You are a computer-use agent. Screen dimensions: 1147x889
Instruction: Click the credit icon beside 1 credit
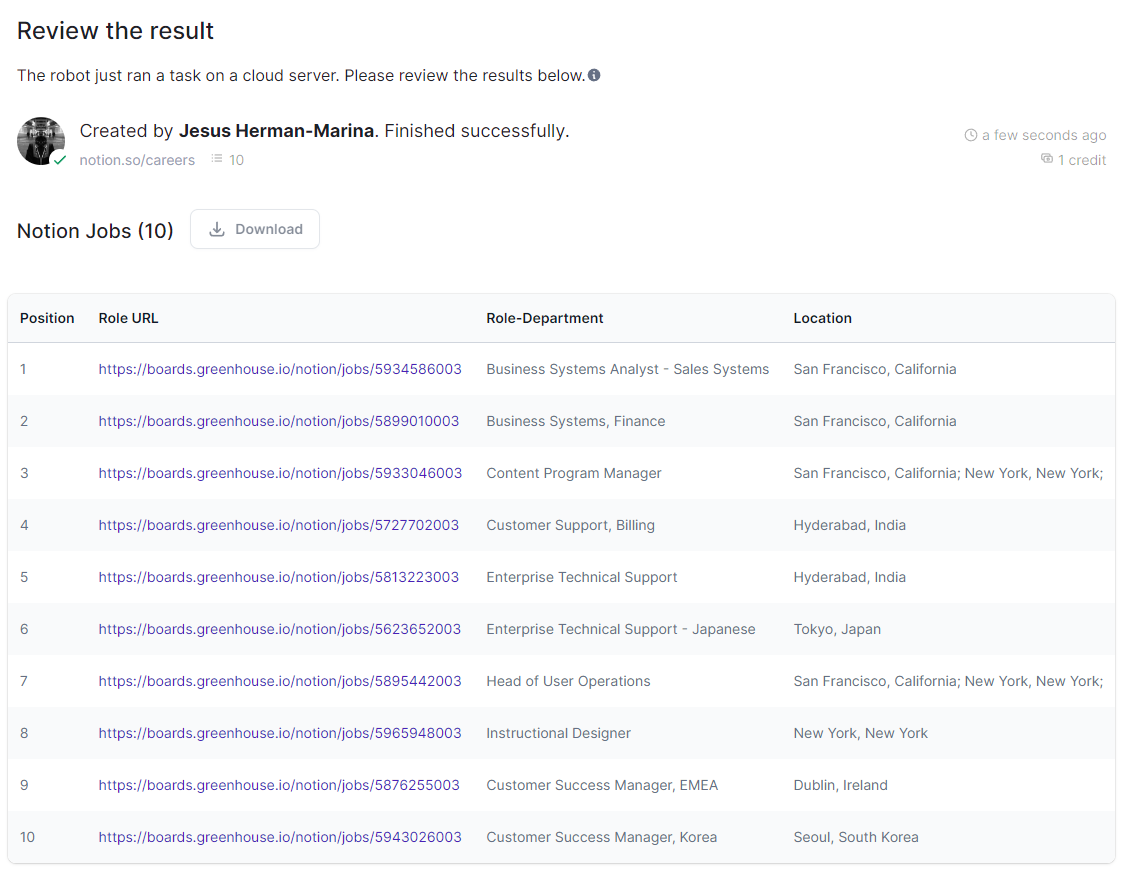pos(1047,159)
